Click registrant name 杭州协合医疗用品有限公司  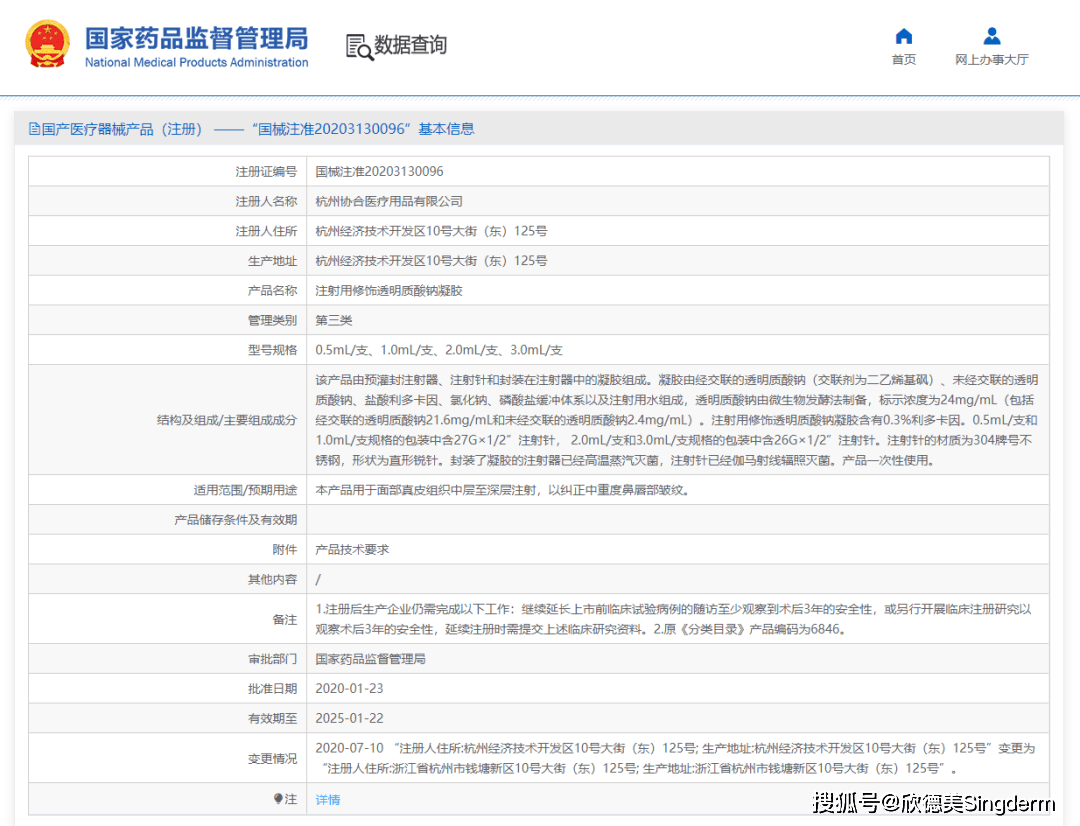389,202
